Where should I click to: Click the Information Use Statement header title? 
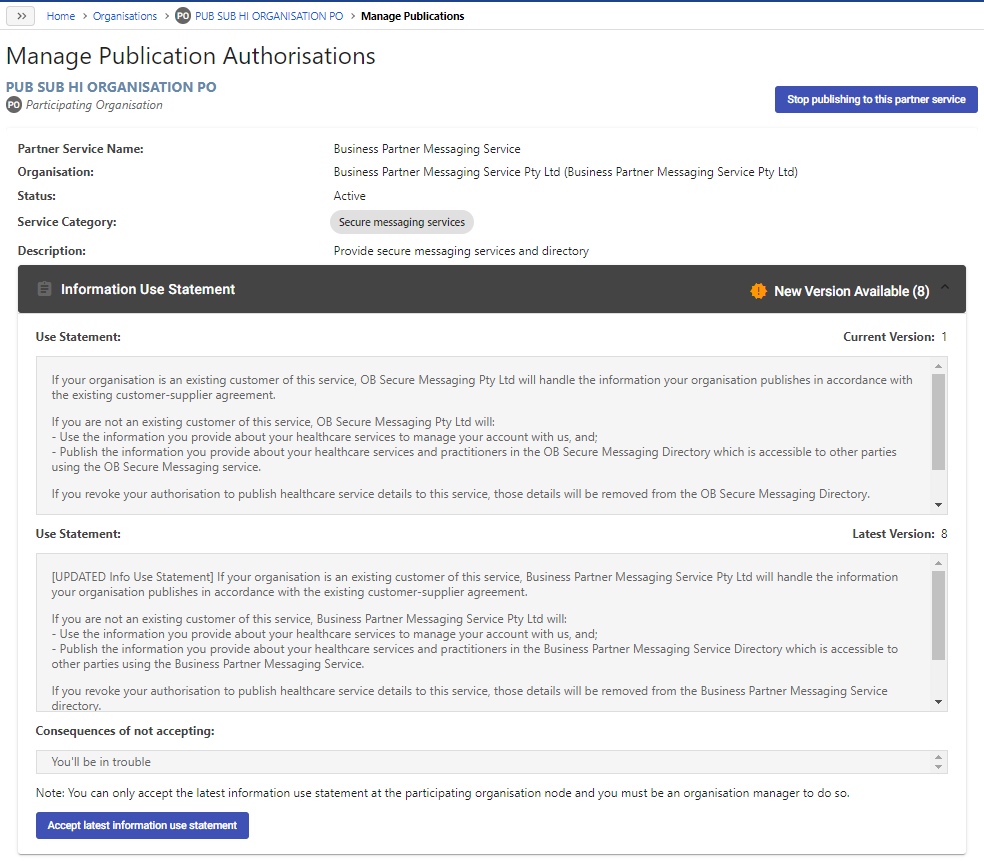[x=147, y=289]
